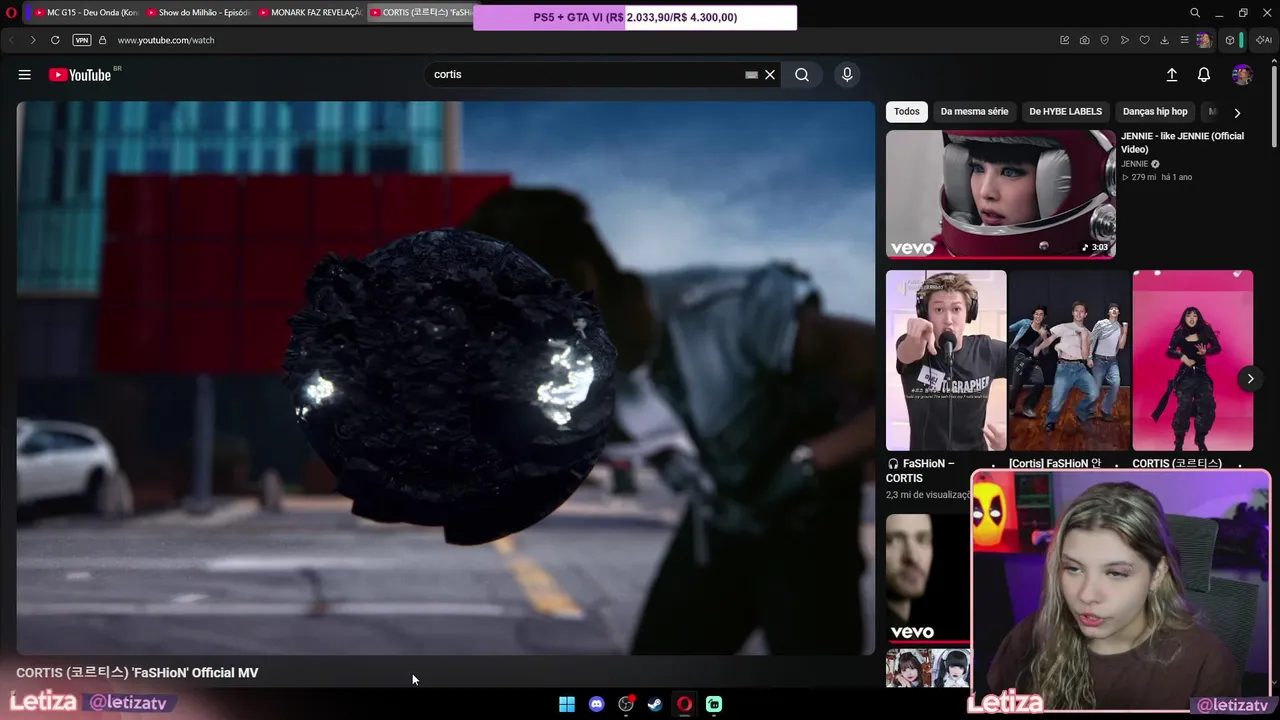This screenshot has width=1280, height=720.
Task: Click video title 'CORTIS FaSHioN Official MV'
Action: pyautogui.click(x=137, y=673)
